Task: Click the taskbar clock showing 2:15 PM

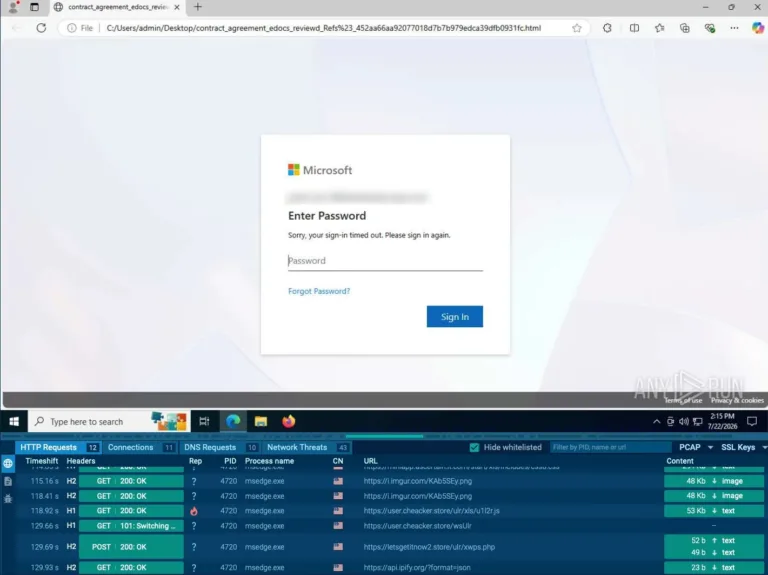Action: (x=722, y=421)
